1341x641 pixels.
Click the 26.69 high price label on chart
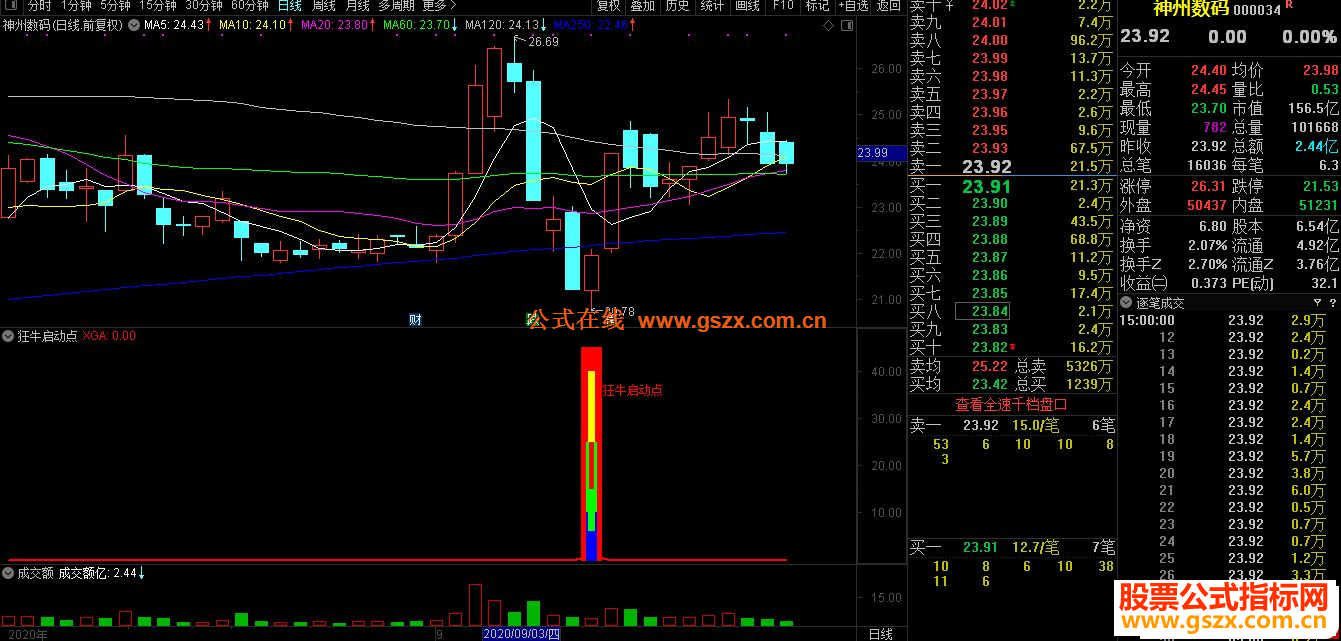(543, 42)
